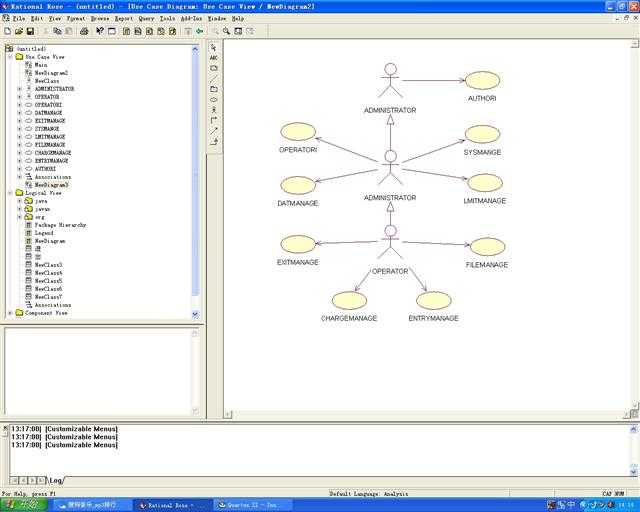Expand the java package node
The image size is (640, 512).
[x=19, y=201]
